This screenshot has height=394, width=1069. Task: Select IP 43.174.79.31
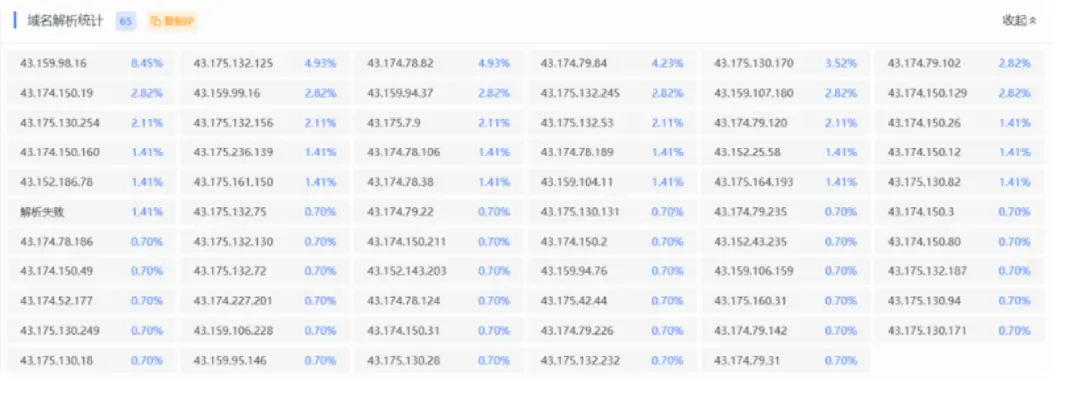point(747,361)
